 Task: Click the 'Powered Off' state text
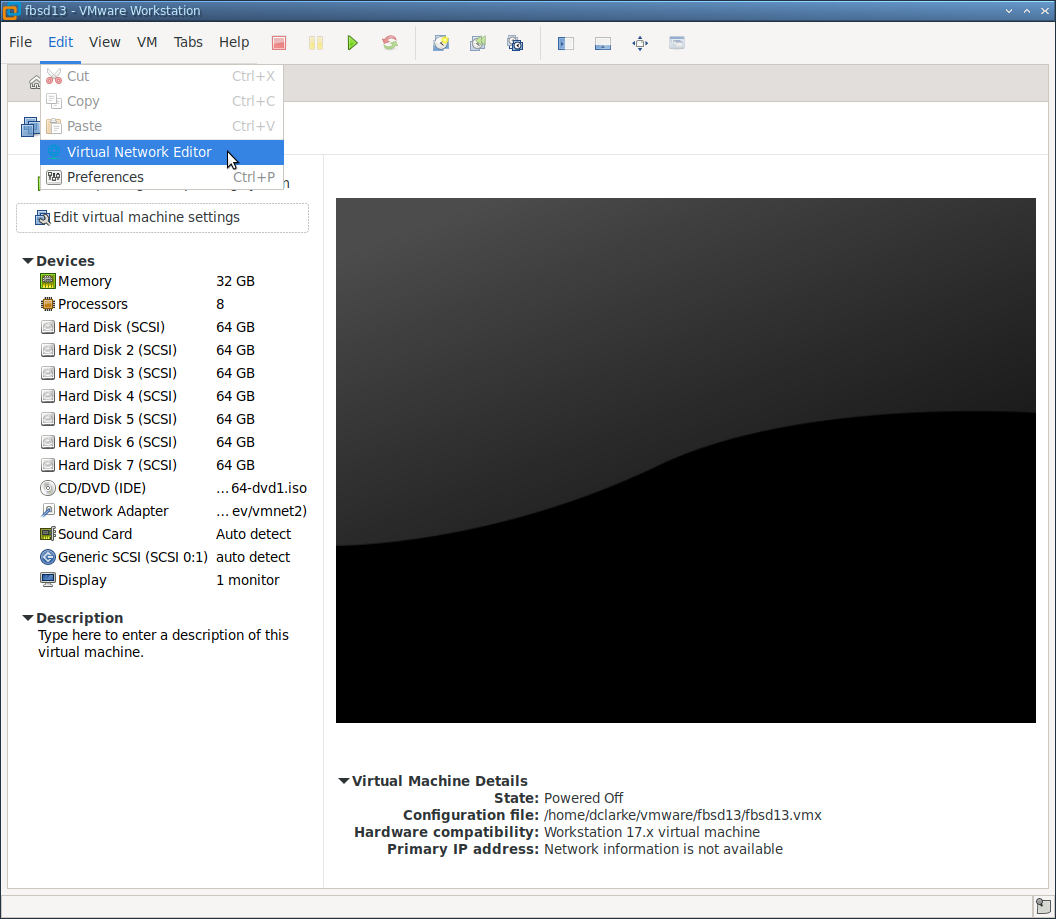tap(583, 798)
